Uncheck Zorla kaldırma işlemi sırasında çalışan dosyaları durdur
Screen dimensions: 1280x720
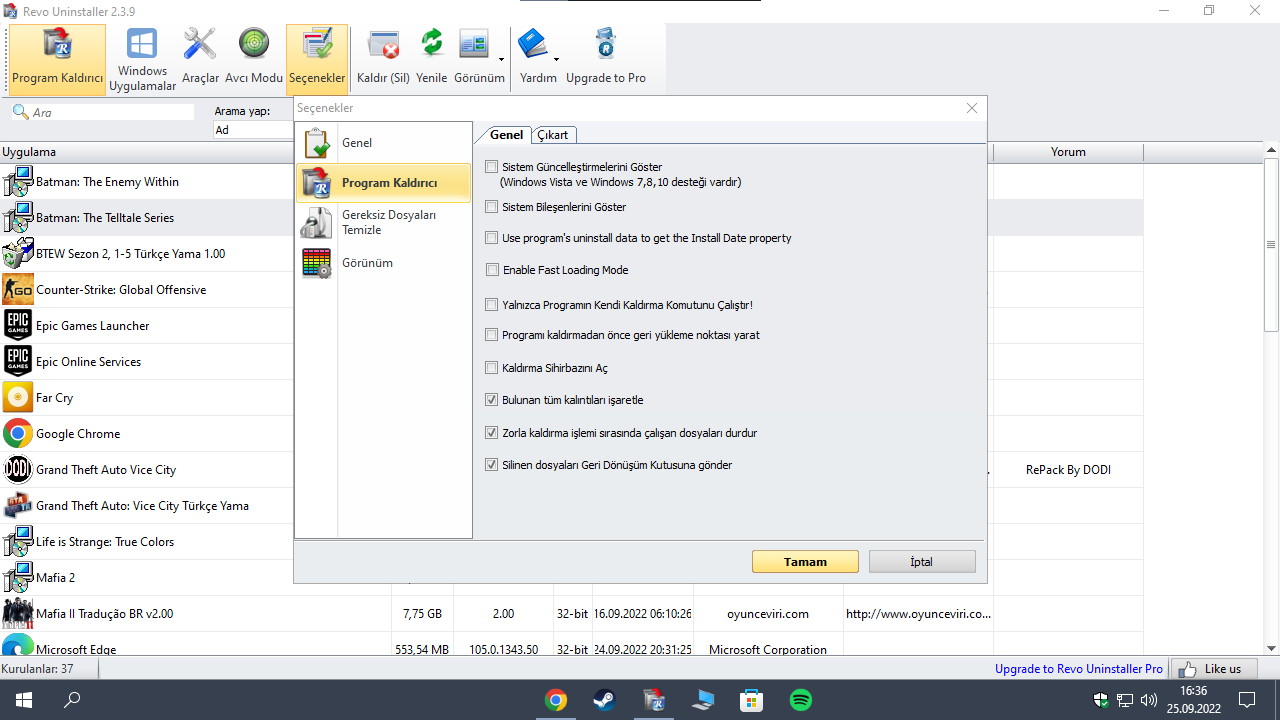pos(491,433)
